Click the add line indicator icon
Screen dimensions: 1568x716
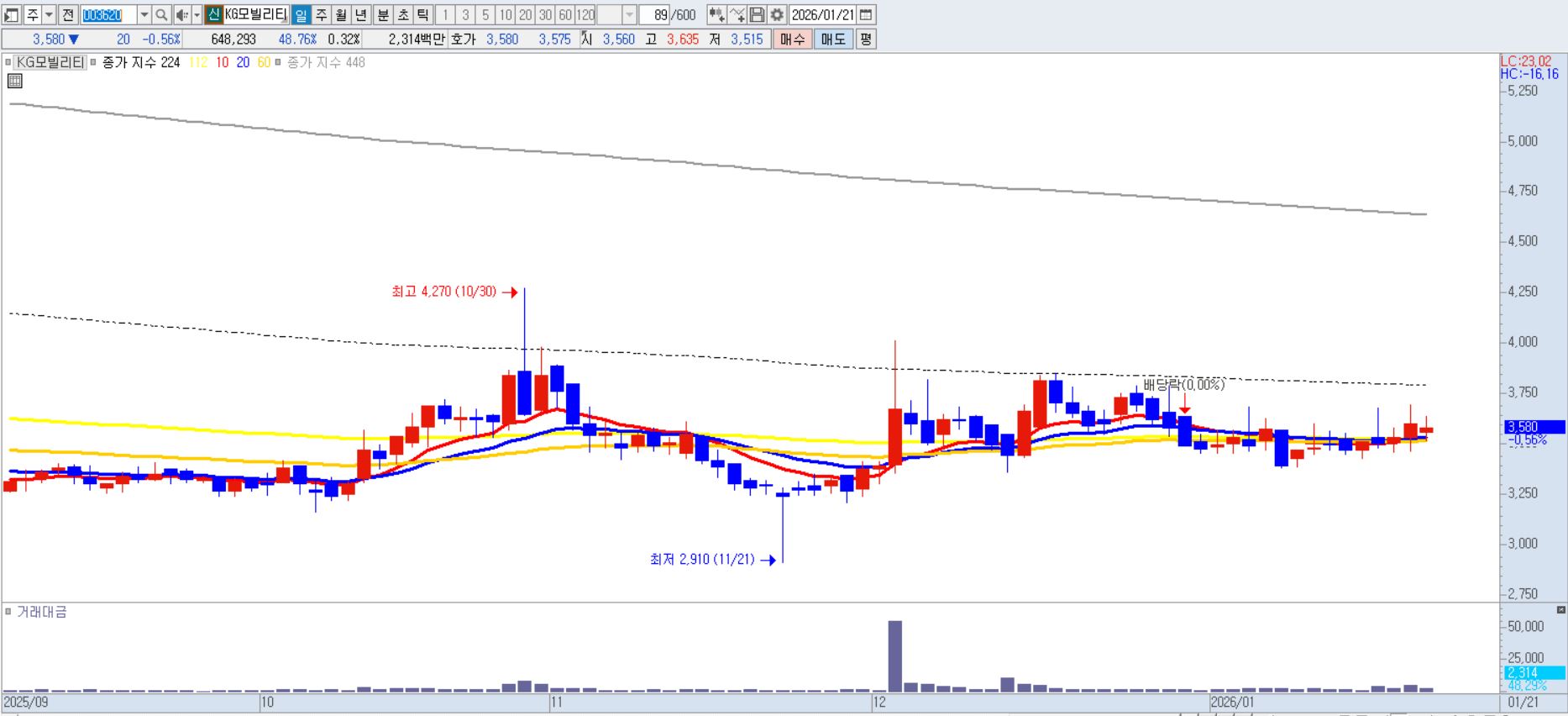click(737, 15)
